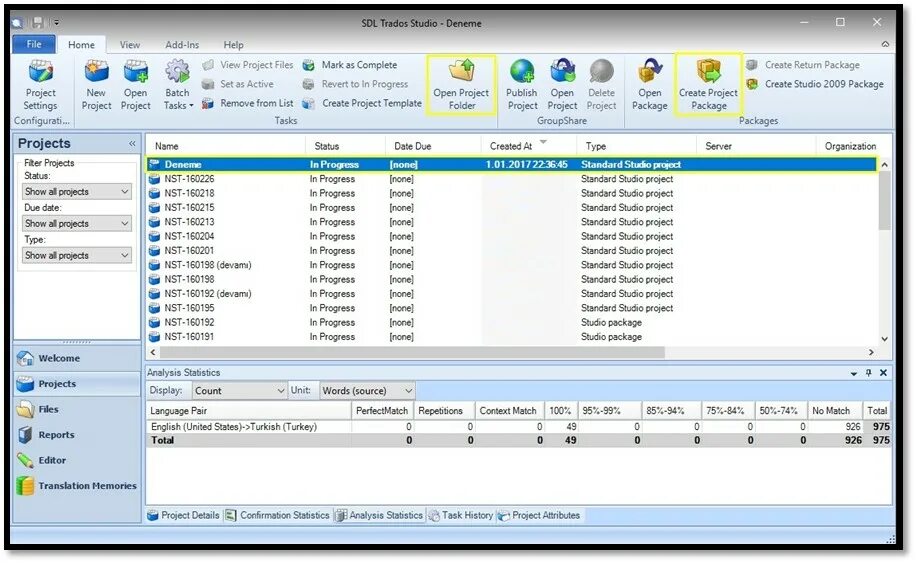Image resolution: width=916 pixels, height=563 pixels.
Task: Switch to Task History tab
Action: (461, 516)
